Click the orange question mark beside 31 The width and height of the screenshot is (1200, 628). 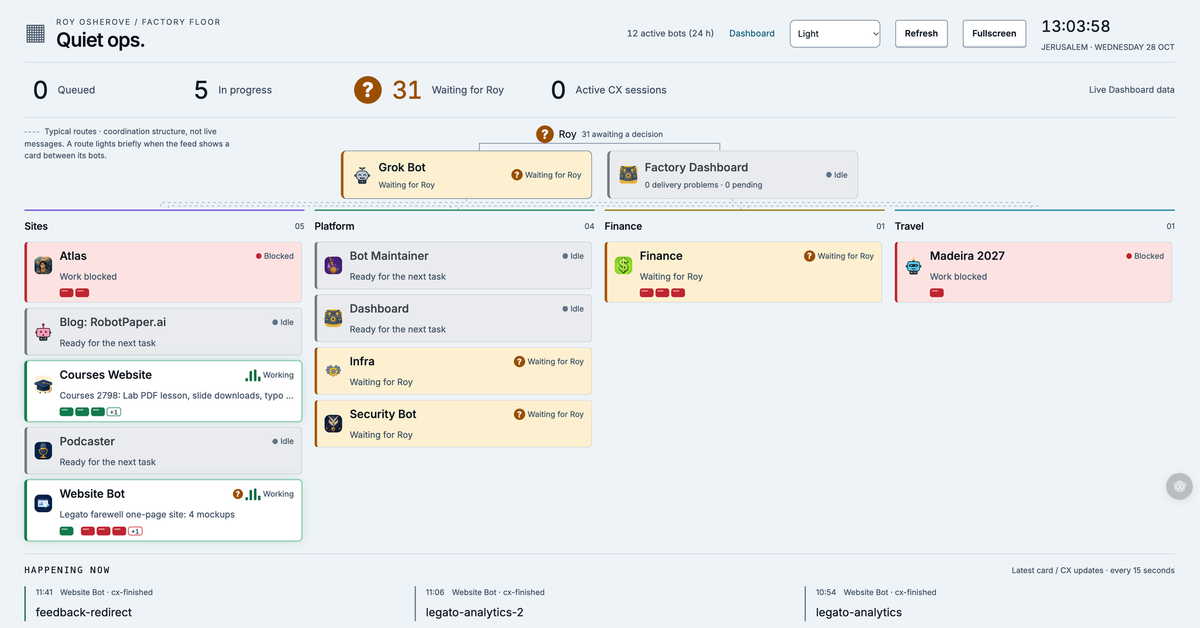(368, 90)
